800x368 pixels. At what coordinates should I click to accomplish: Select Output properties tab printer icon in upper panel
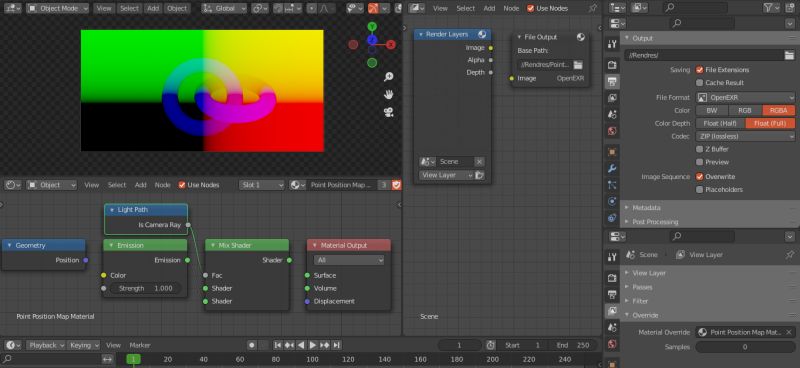coord(612,81)
